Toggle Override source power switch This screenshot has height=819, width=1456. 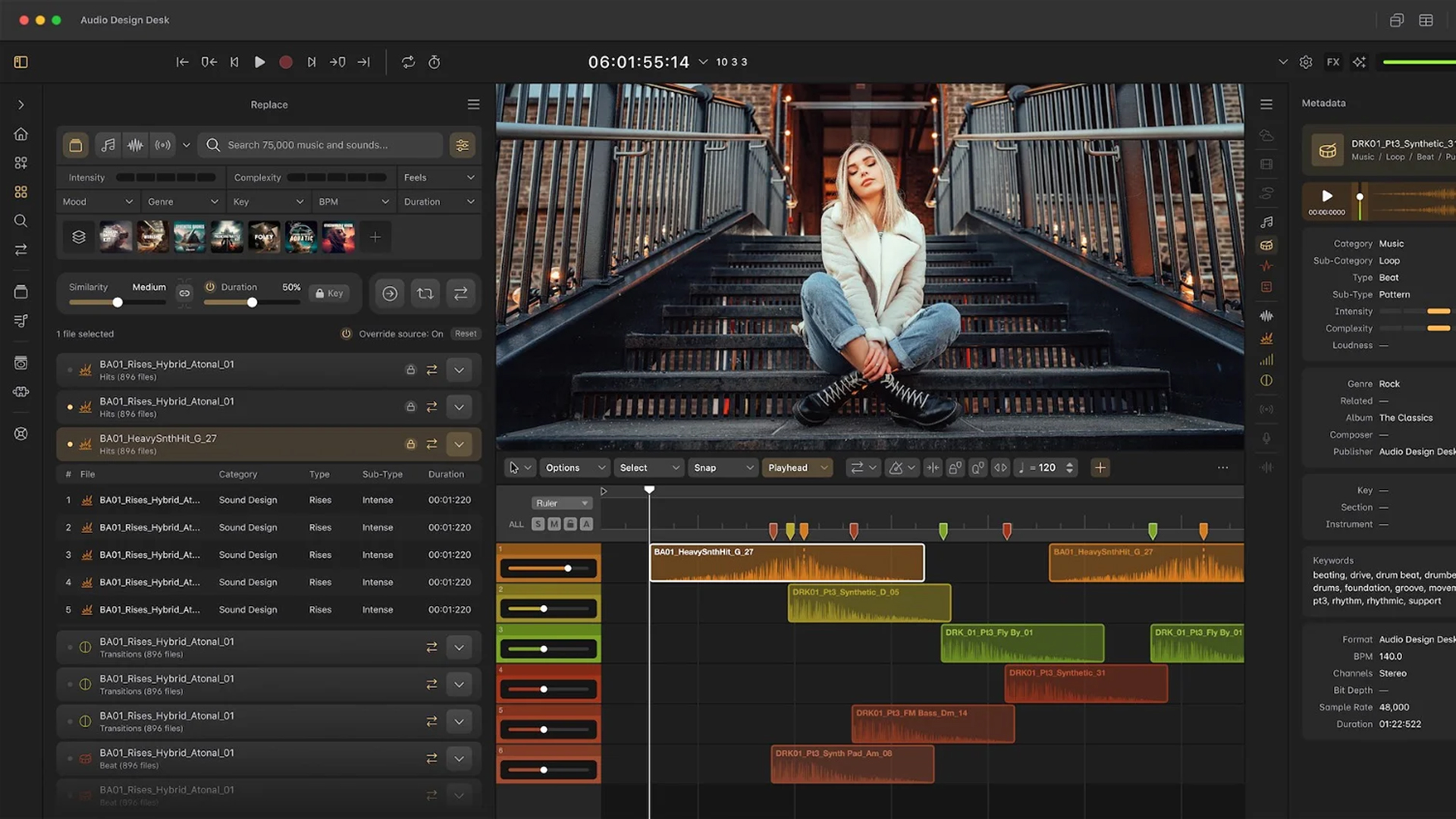point(347,334)
